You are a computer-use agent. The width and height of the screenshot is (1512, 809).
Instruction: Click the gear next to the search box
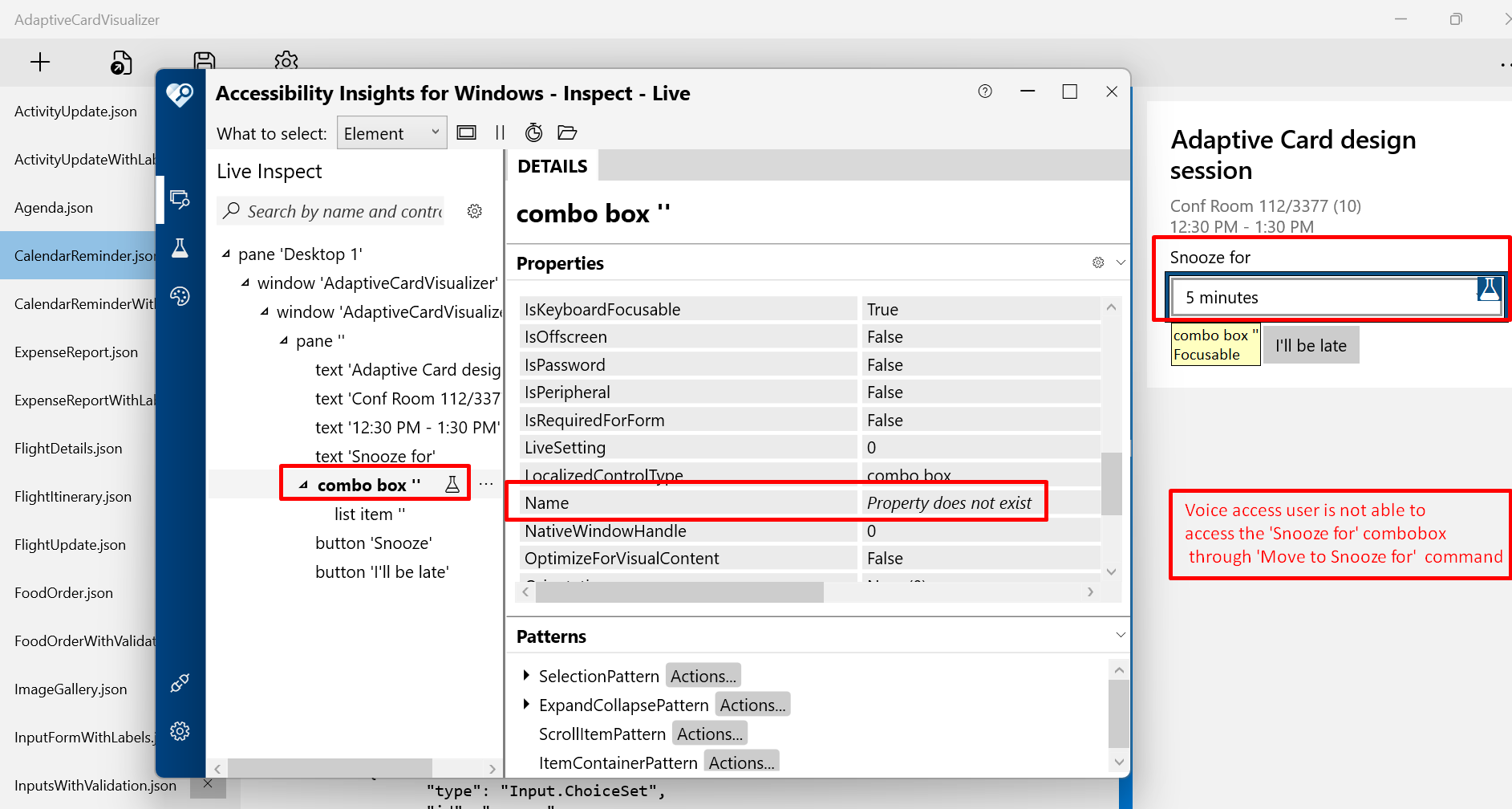click(x=475, y=211)
